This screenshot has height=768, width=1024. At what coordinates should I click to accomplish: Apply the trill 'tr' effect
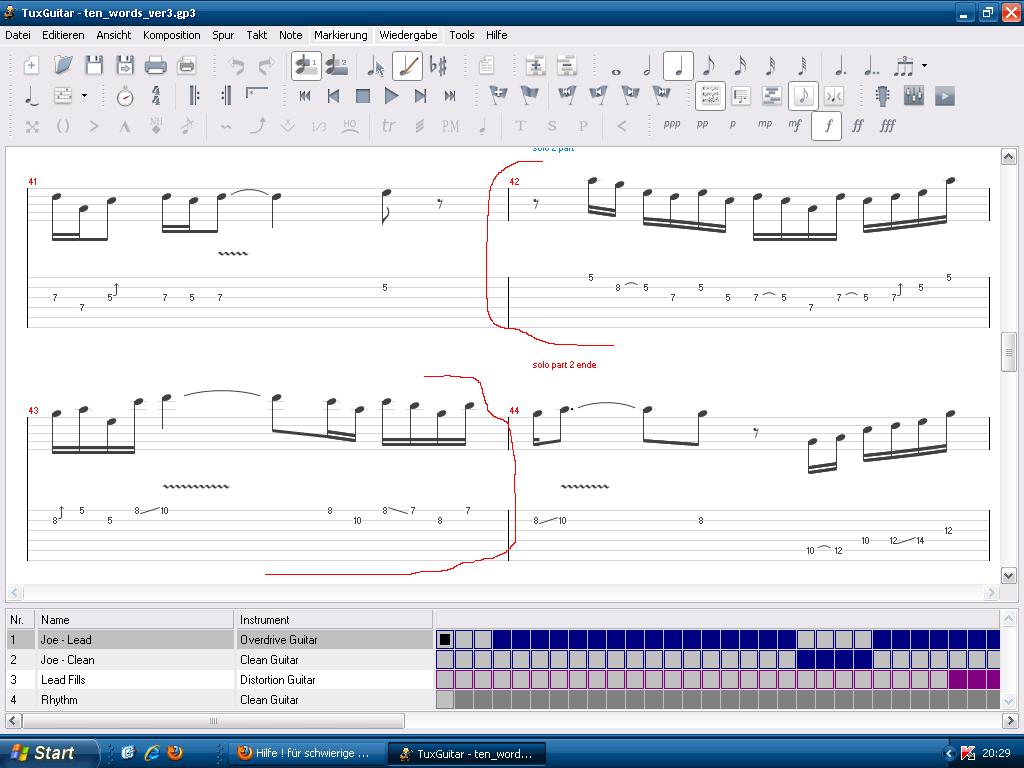click(x=388, y=125)
